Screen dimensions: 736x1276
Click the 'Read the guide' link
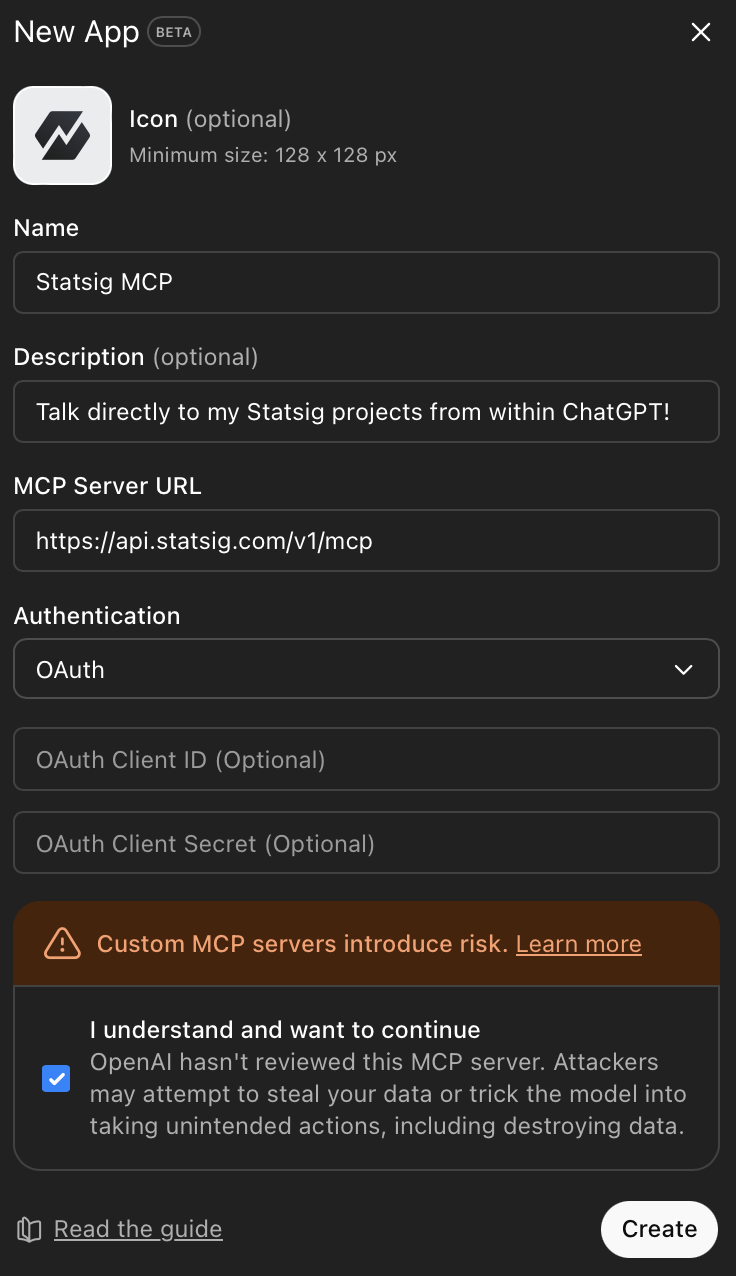pos(138,1229)
